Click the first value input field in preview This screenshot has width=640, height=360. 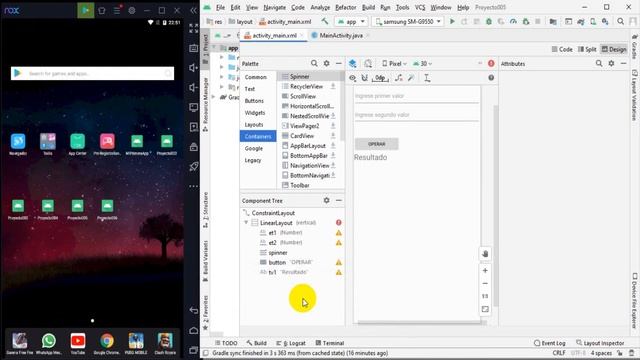[416, 96]
